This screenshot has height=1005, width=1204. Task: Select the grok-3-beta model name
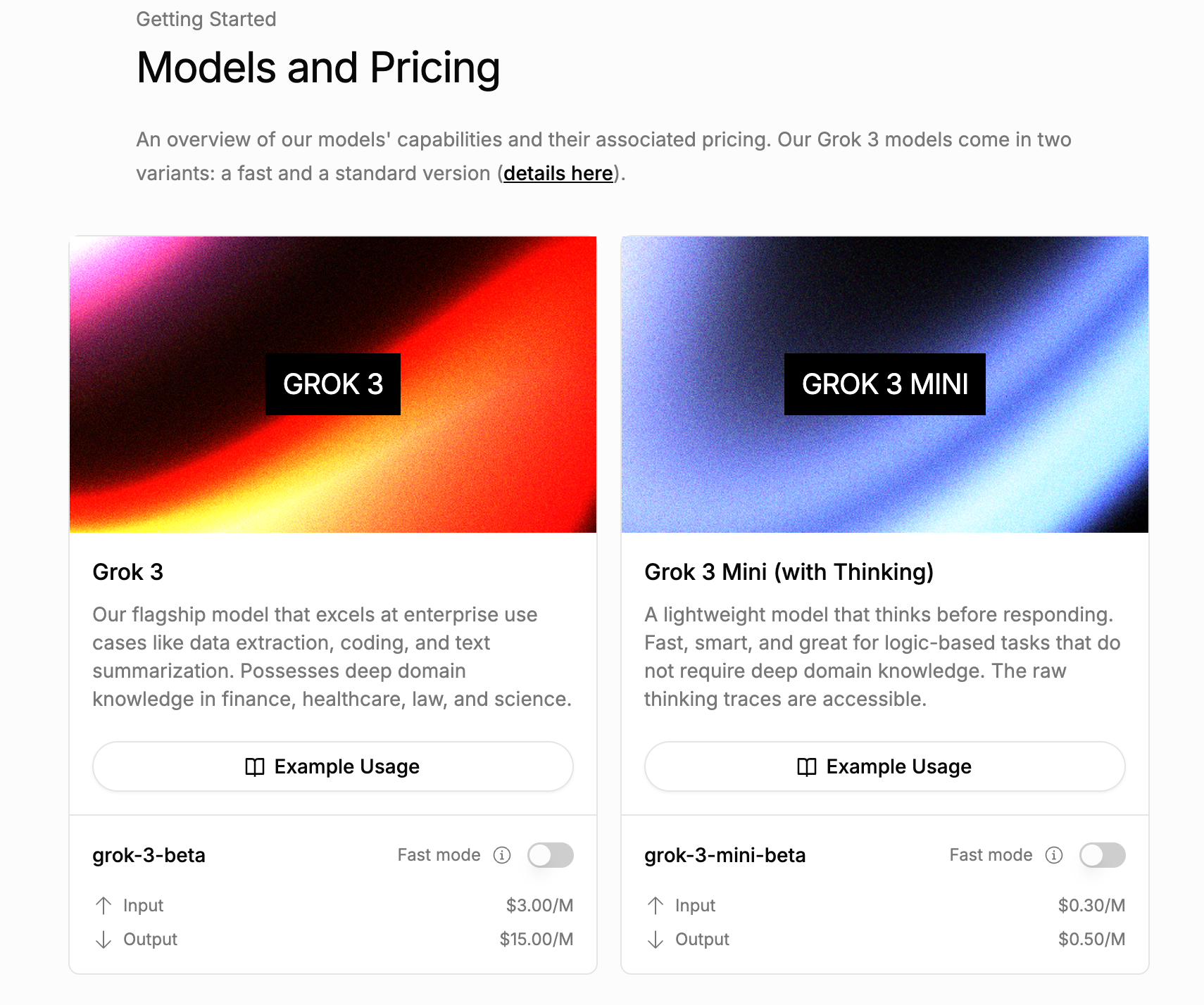coord(149,855)
